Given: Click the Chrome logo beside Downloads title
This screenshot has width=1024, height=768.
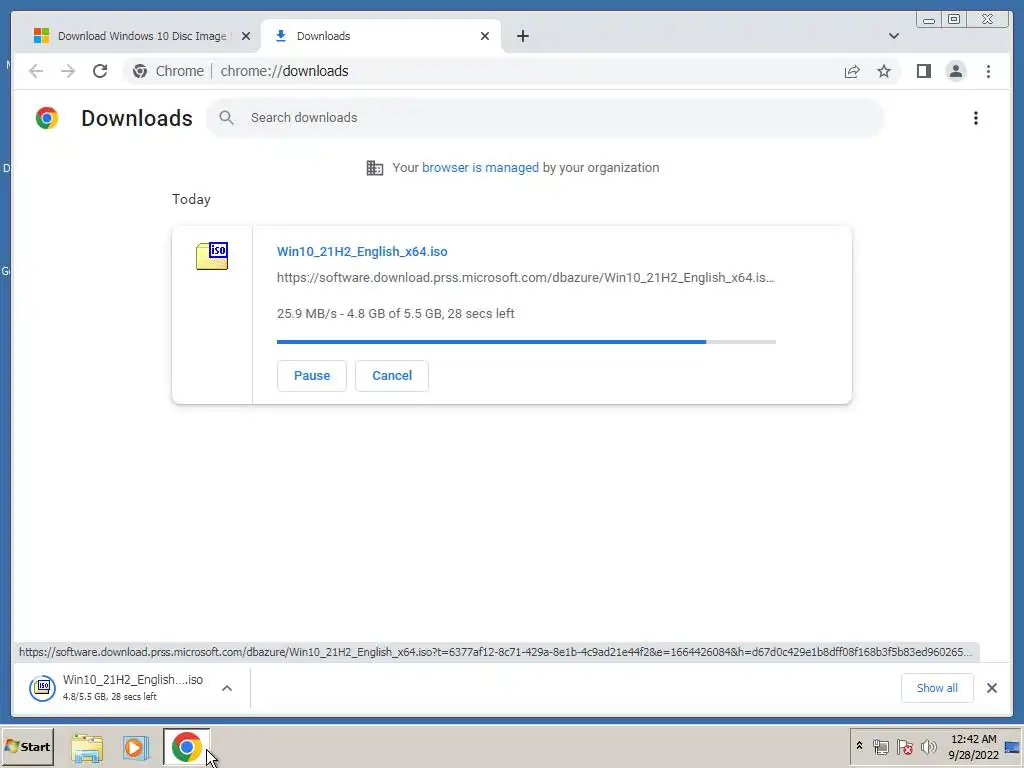Looking at the screenshot, I should pyautogui.click(x=47, y=118).
